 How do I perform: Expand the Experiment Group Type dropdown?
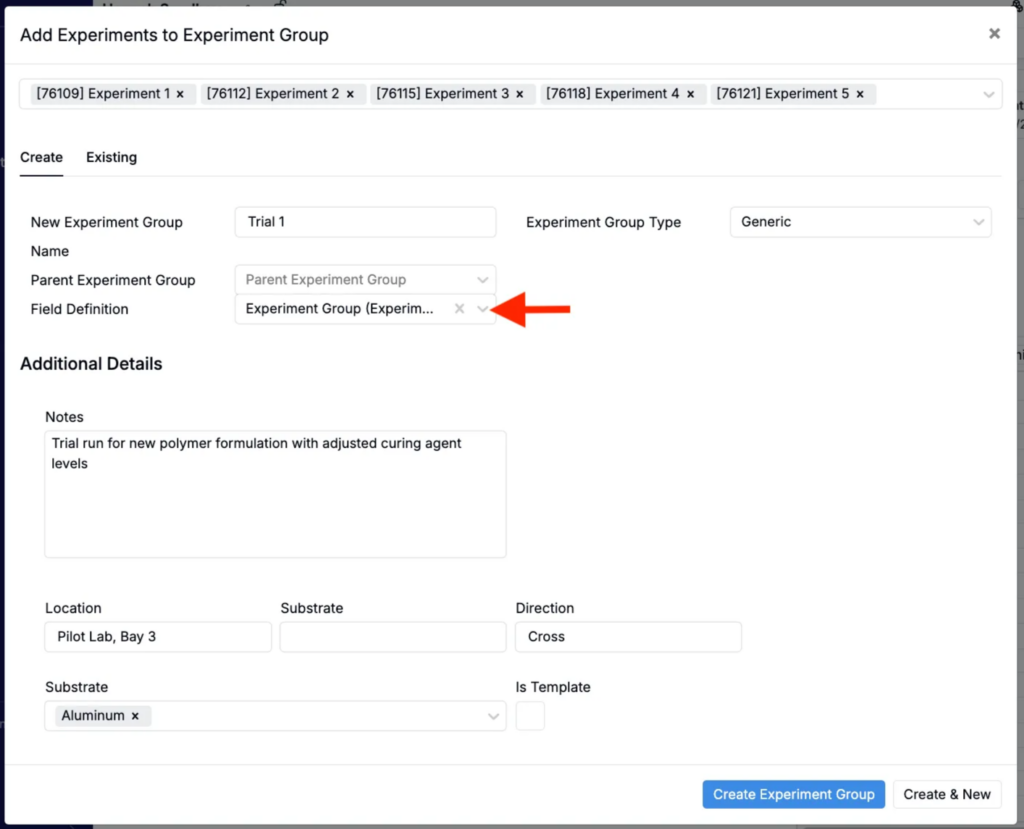978,222
